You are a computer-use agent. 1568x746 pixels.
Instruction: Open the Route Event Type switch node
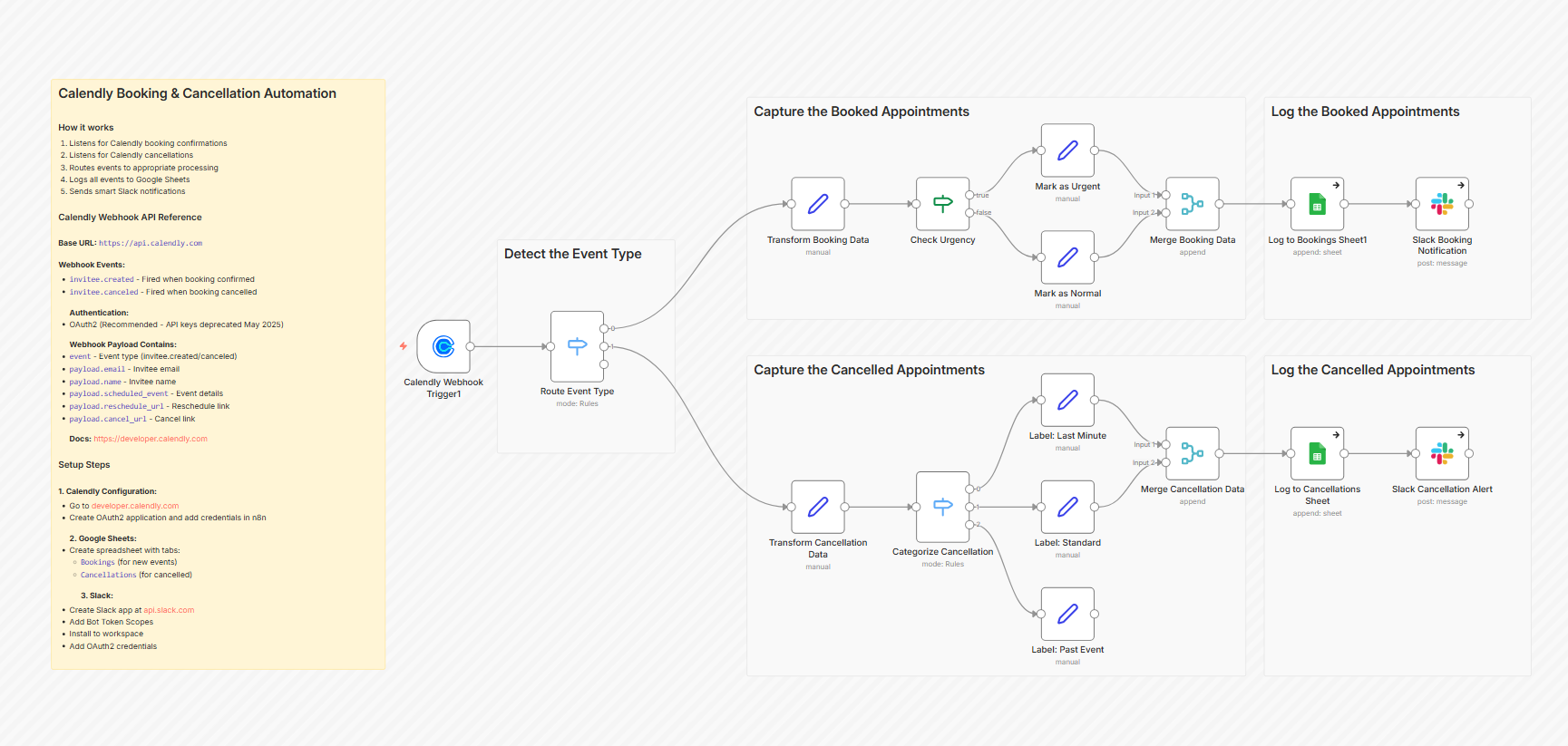(577, 346)
